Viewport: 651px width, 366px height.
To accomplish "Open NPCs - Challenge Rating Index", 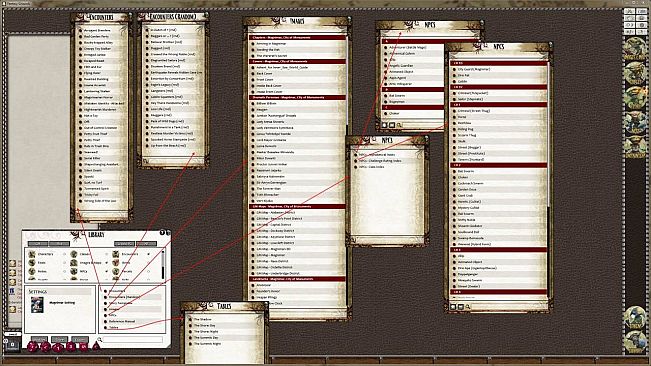I will (x=380, y=161).
